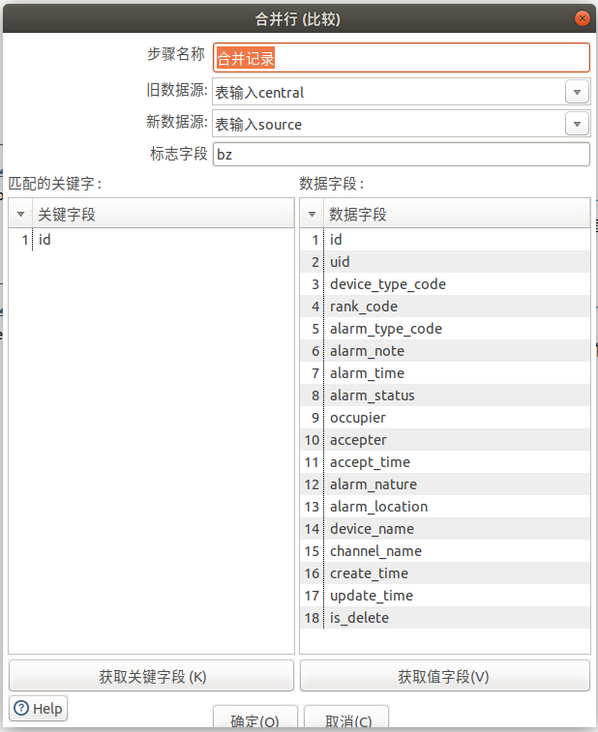Select the accept_time data field row
This screenshot has height=732, width=598.
tap(444, 462)
